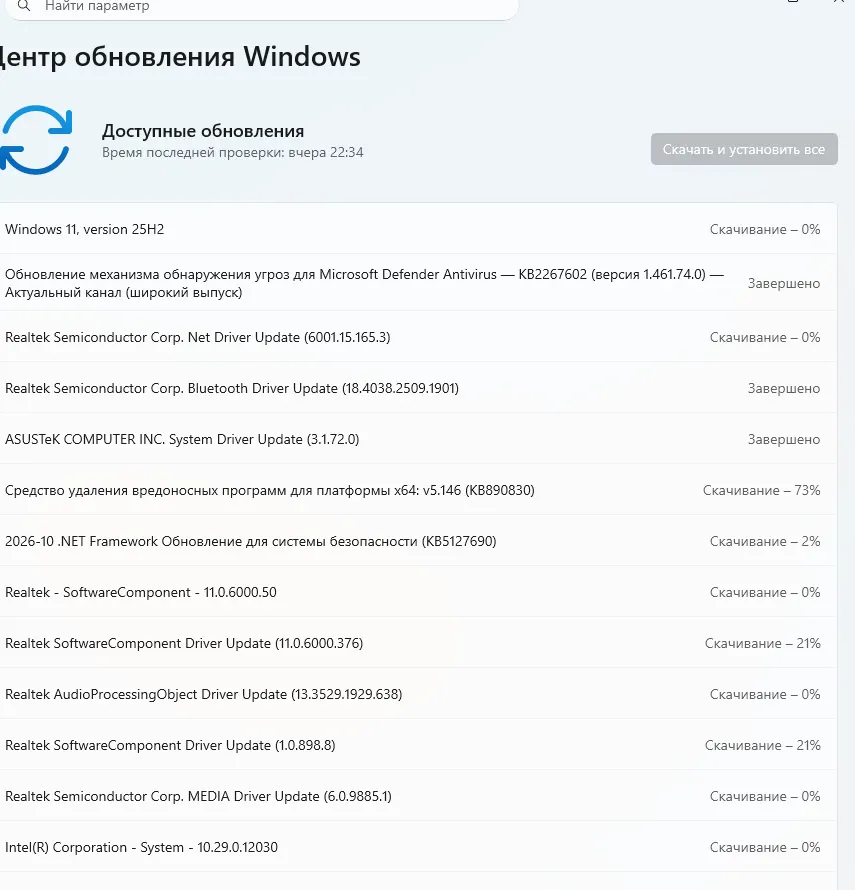855x890 pixels.
Task: Click the download status of Realtek SoftwareComponent 11.0.6000.50
Action: tap(765, 593)
